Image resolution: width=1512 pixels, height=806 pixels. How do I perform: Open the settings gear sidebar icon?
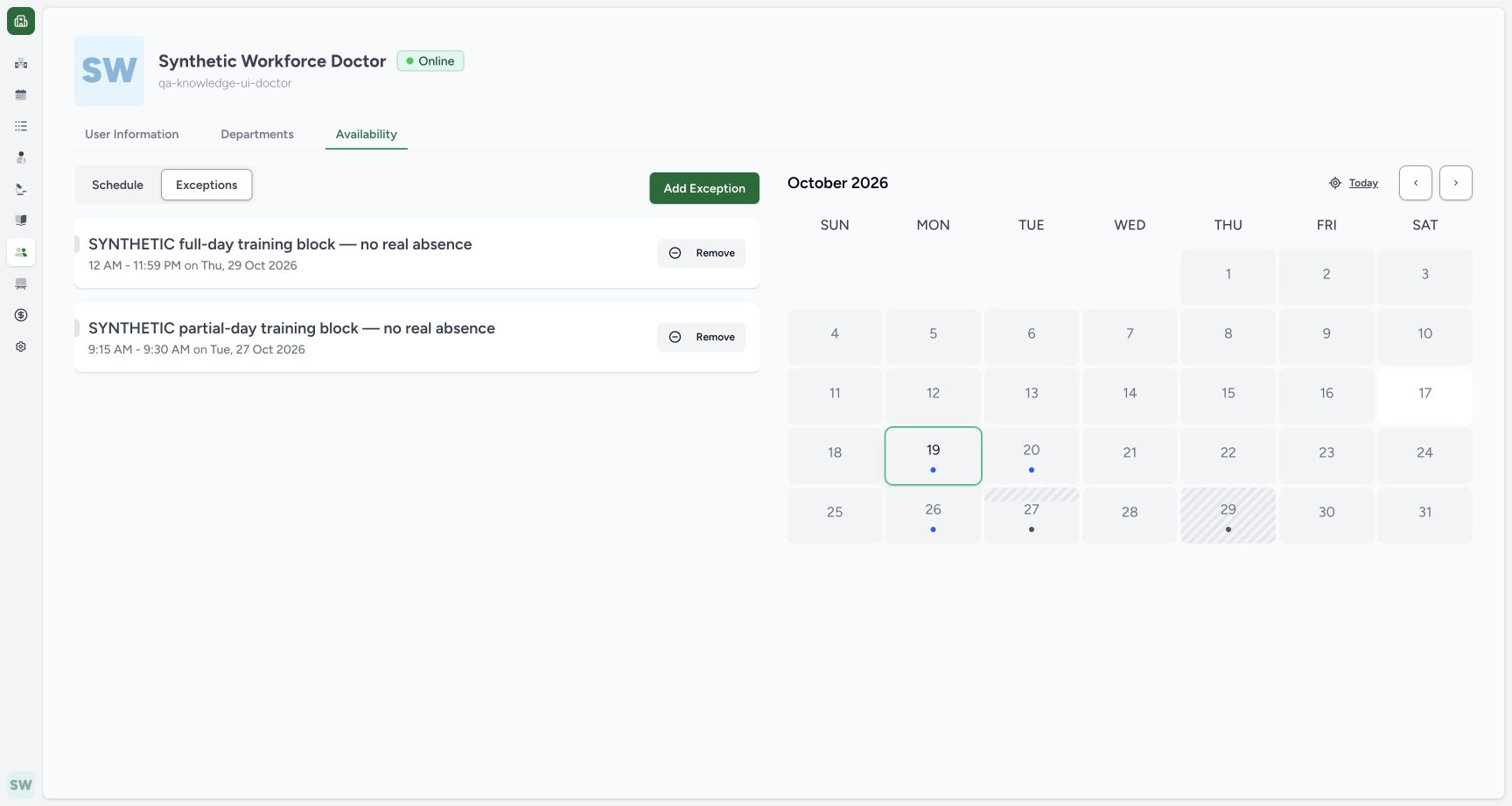(x=21, y=347)
